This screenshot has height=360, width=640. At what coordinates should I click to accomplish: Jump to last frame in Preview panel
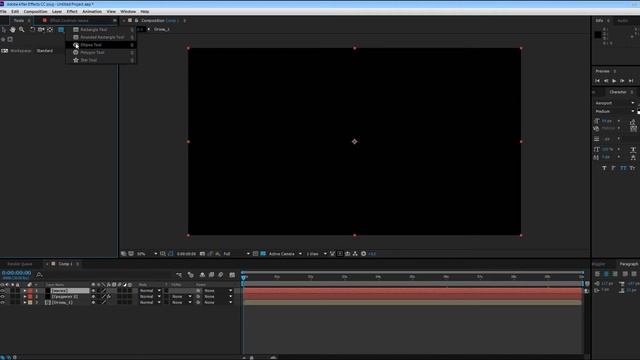click(631, 81)
